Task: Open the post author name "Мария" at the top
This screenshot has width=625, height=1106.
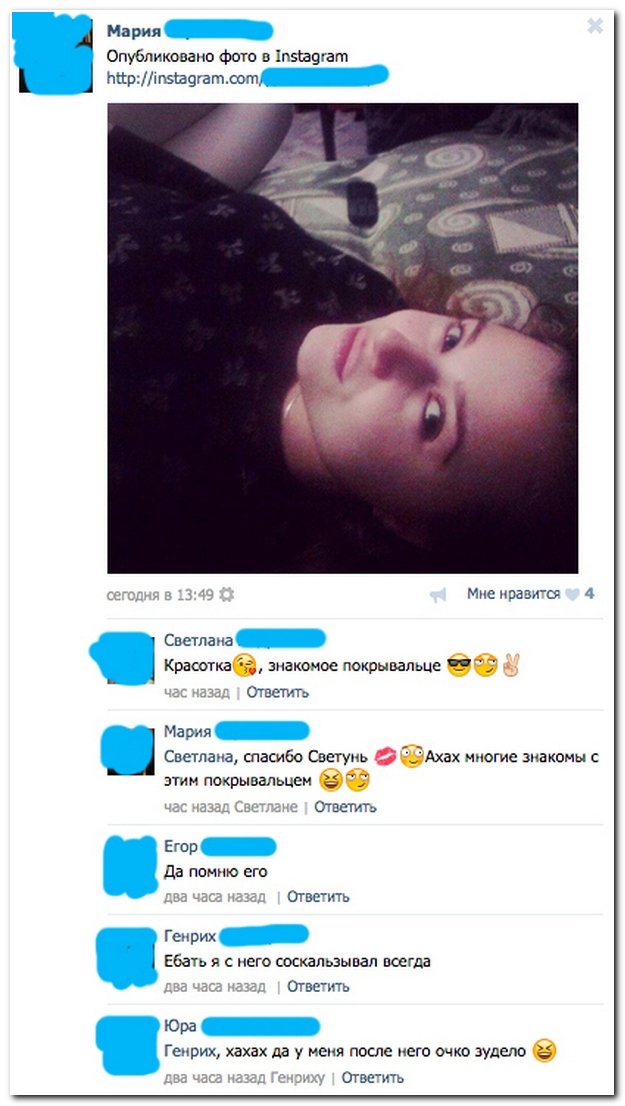Action: 134,32
